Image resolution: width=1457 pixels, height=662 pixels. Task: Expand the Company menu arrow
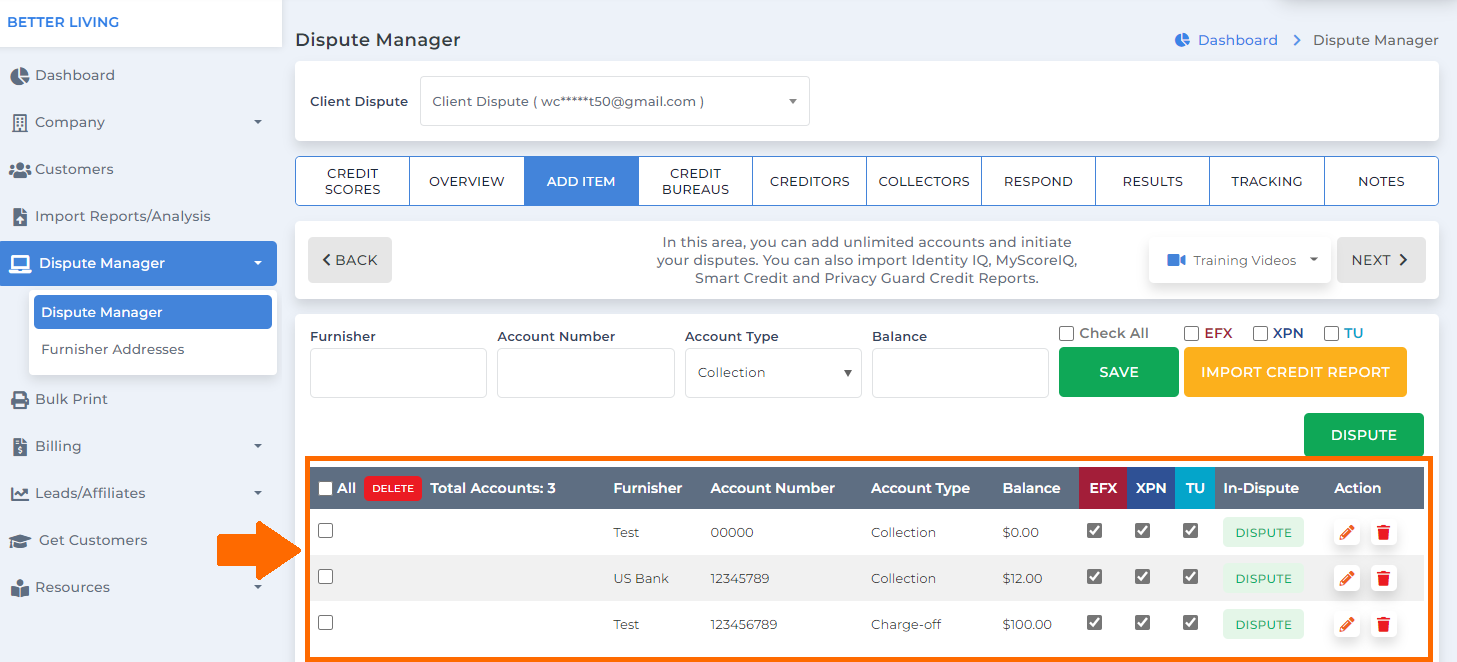tap(258, 123)
